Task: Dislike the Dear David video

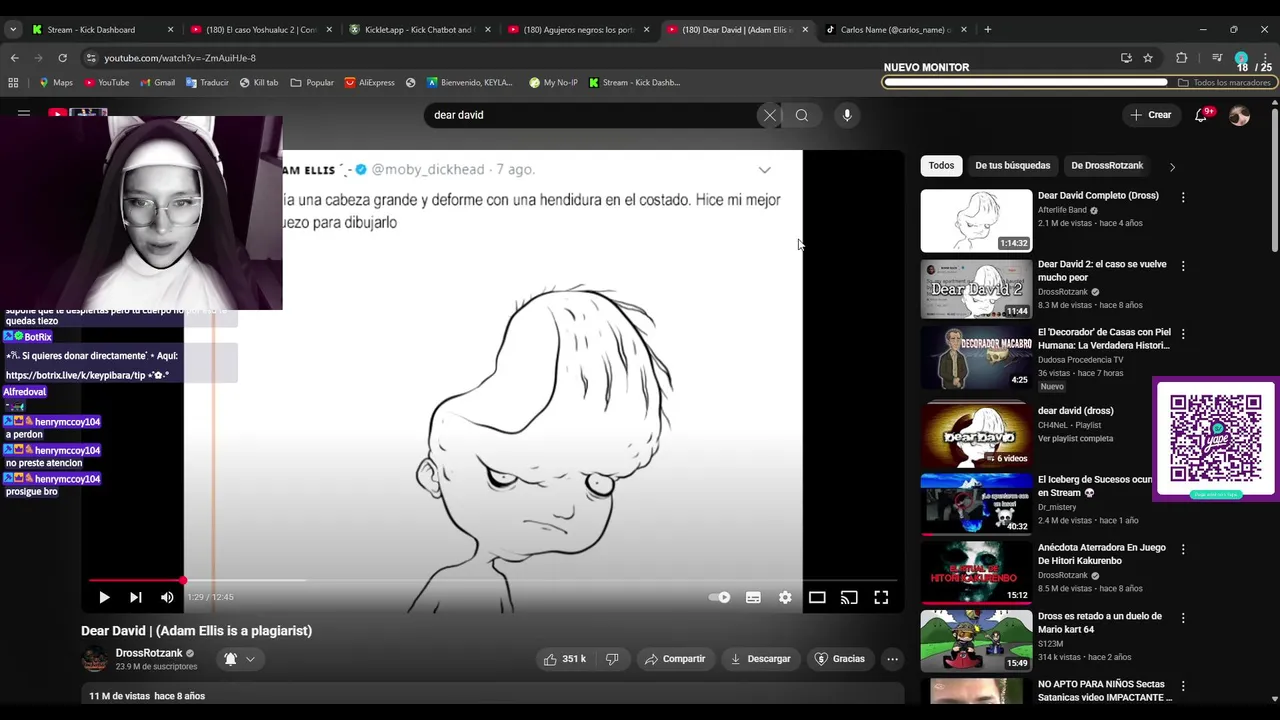Action: pos(612,659)
